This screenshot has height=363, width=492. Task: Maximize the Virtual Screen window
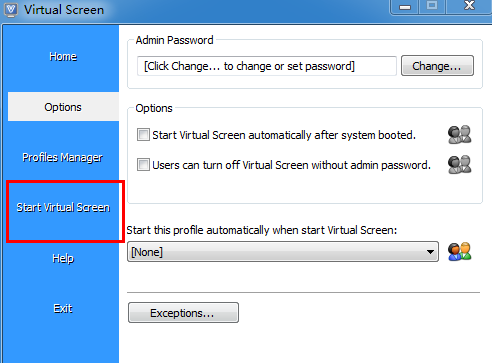coord(432,6)
